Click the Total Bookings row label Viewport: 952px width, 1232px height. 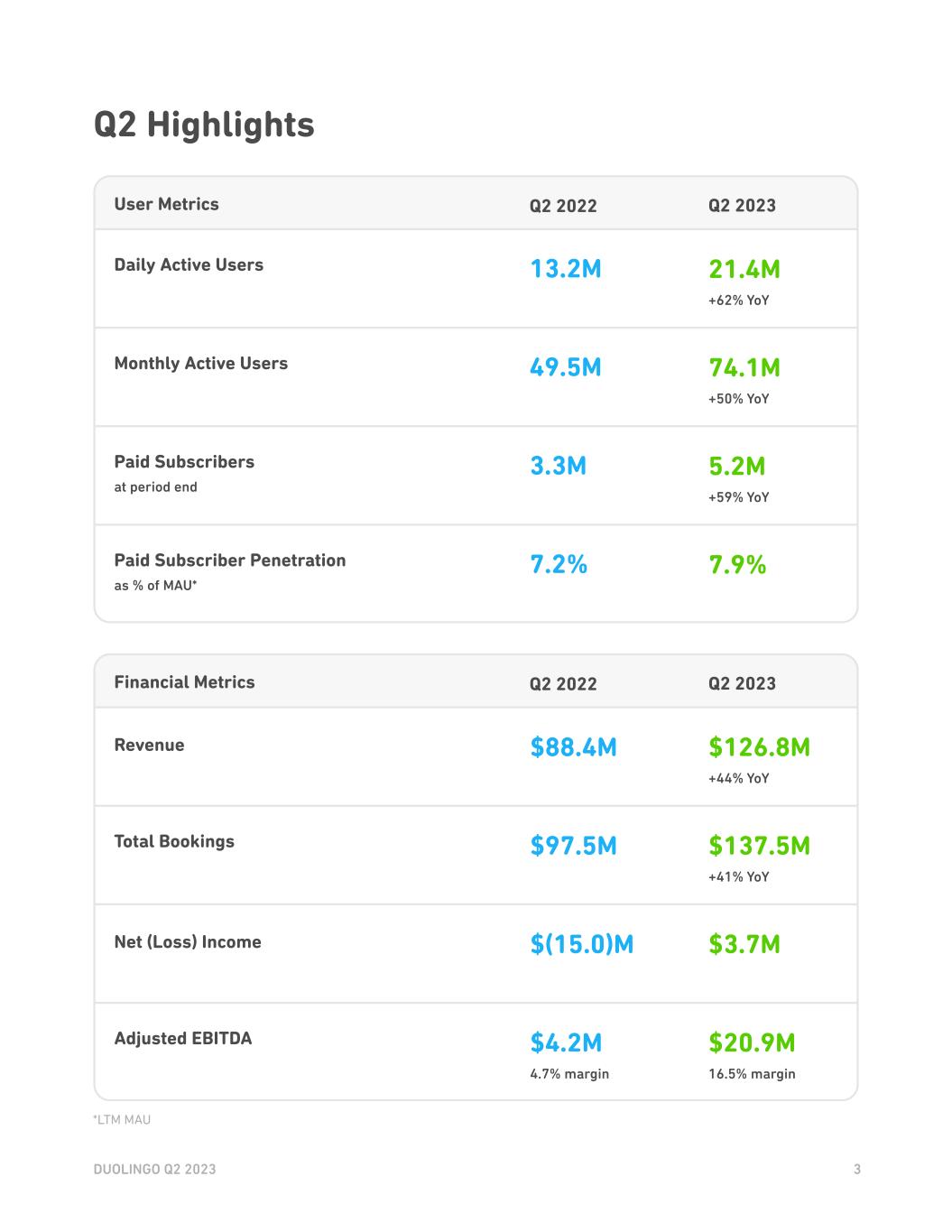[x=174, y=841]
